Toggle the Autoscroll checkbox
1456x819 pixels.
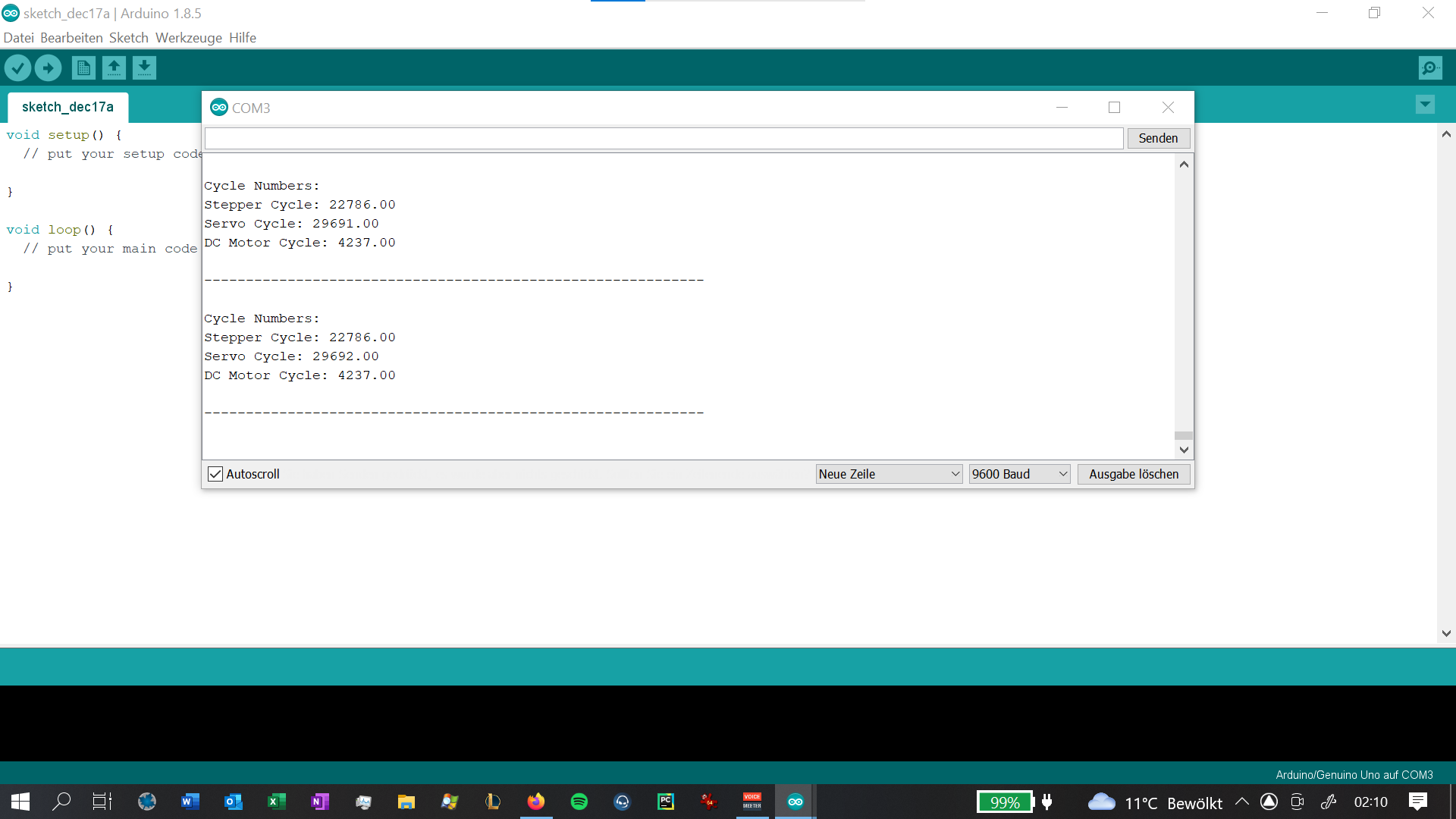[x=215, y=474]
